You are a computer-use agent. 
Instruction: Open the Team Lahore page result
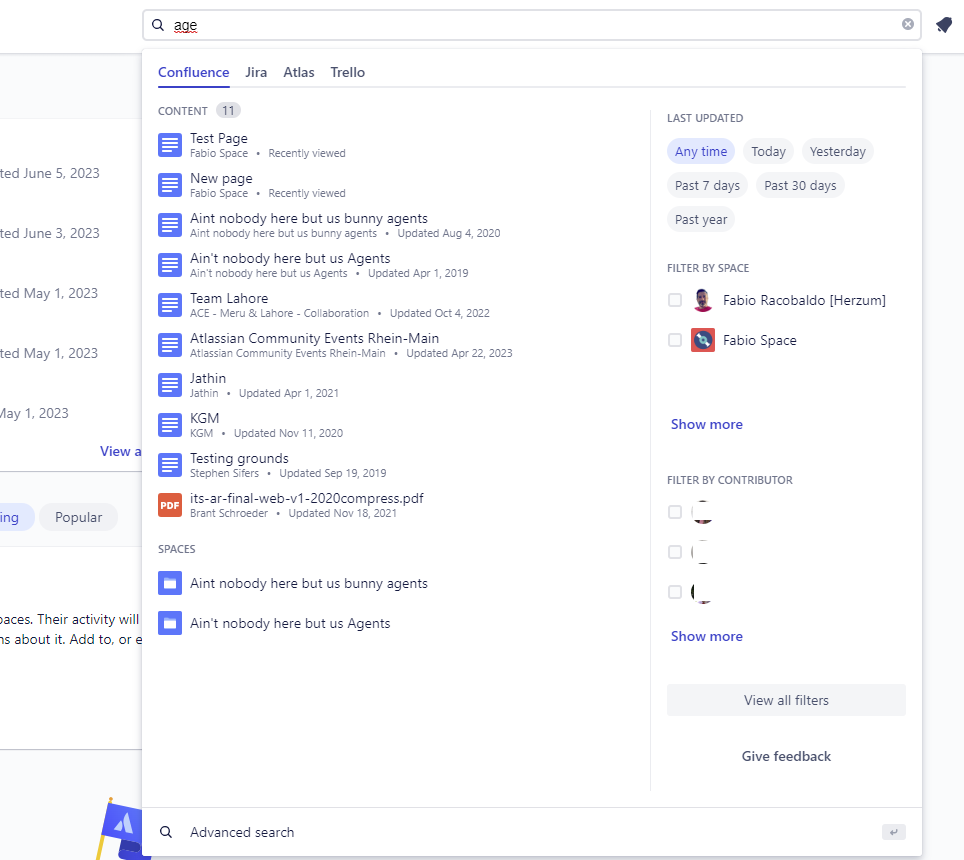click(x=397, y=305)
